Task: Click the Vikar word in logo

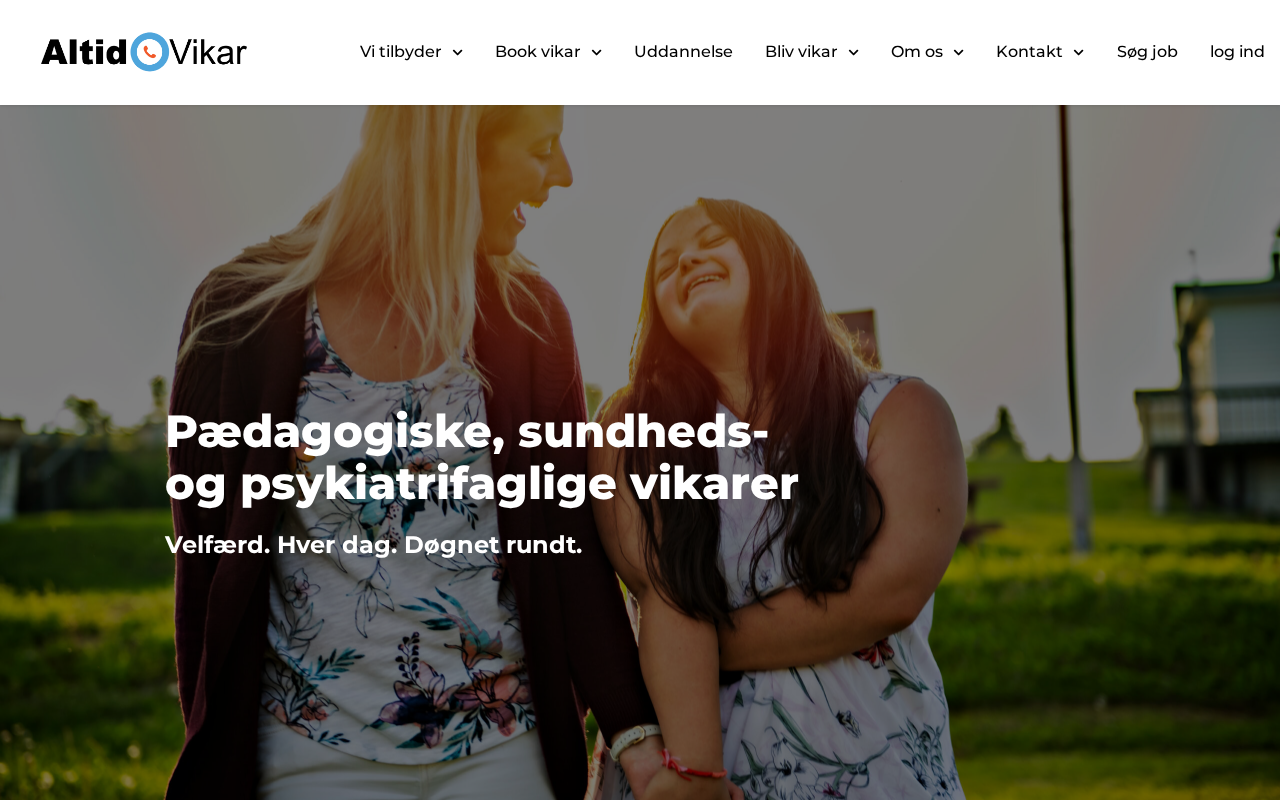Action: 208,52
